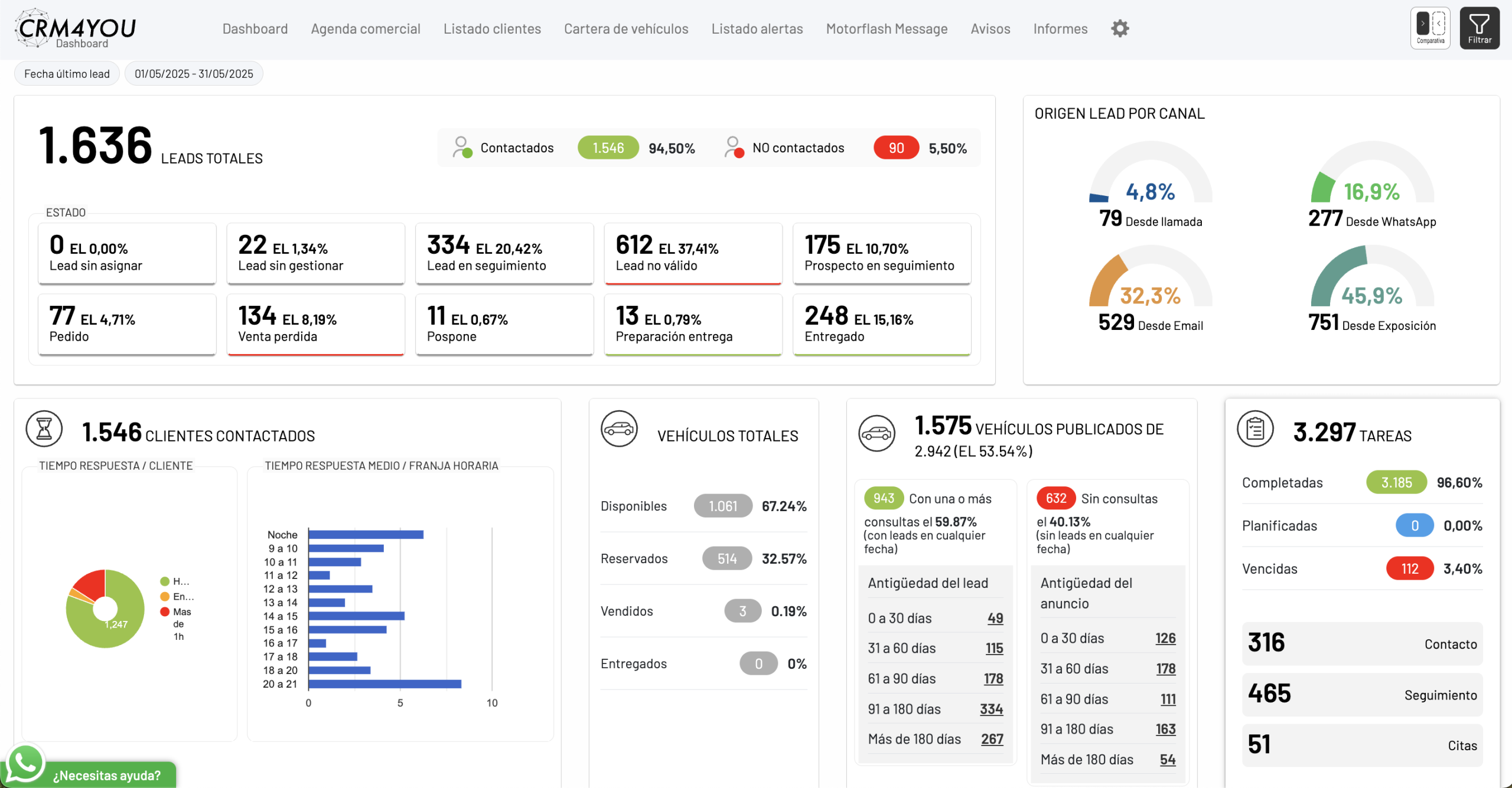Open the Informes menu
1512x788 pixels.
click(x=1060, y=28)
